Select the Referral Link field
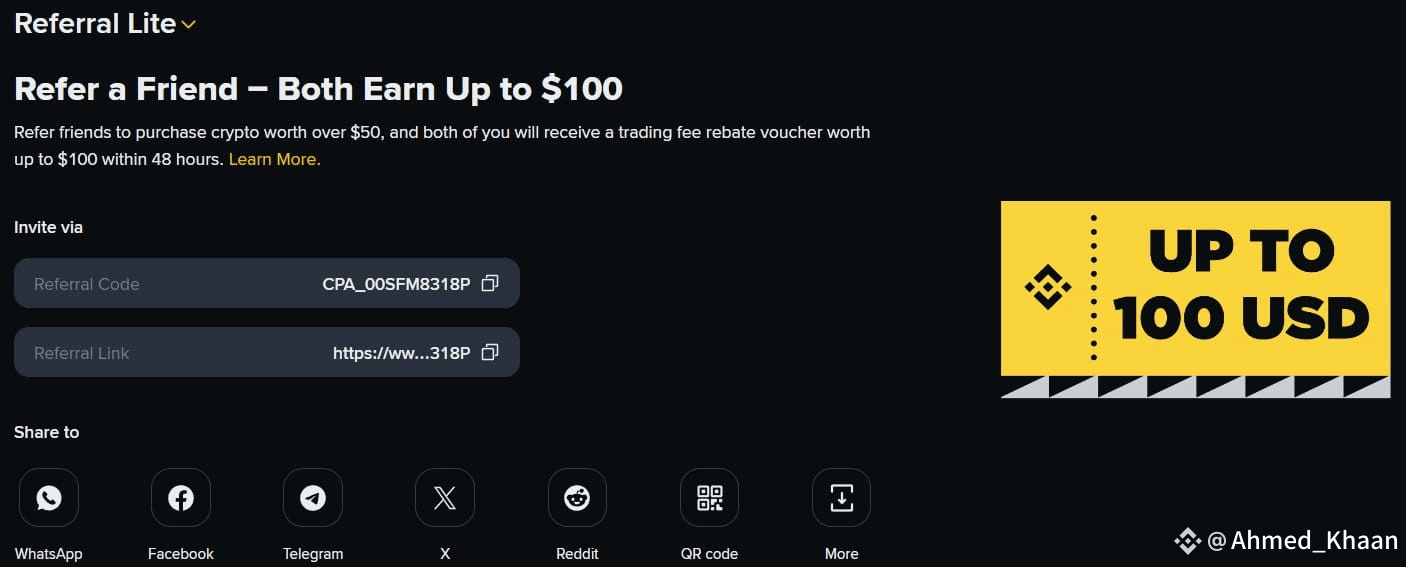This screenshot has width=1406, height=567. [267, 352]
